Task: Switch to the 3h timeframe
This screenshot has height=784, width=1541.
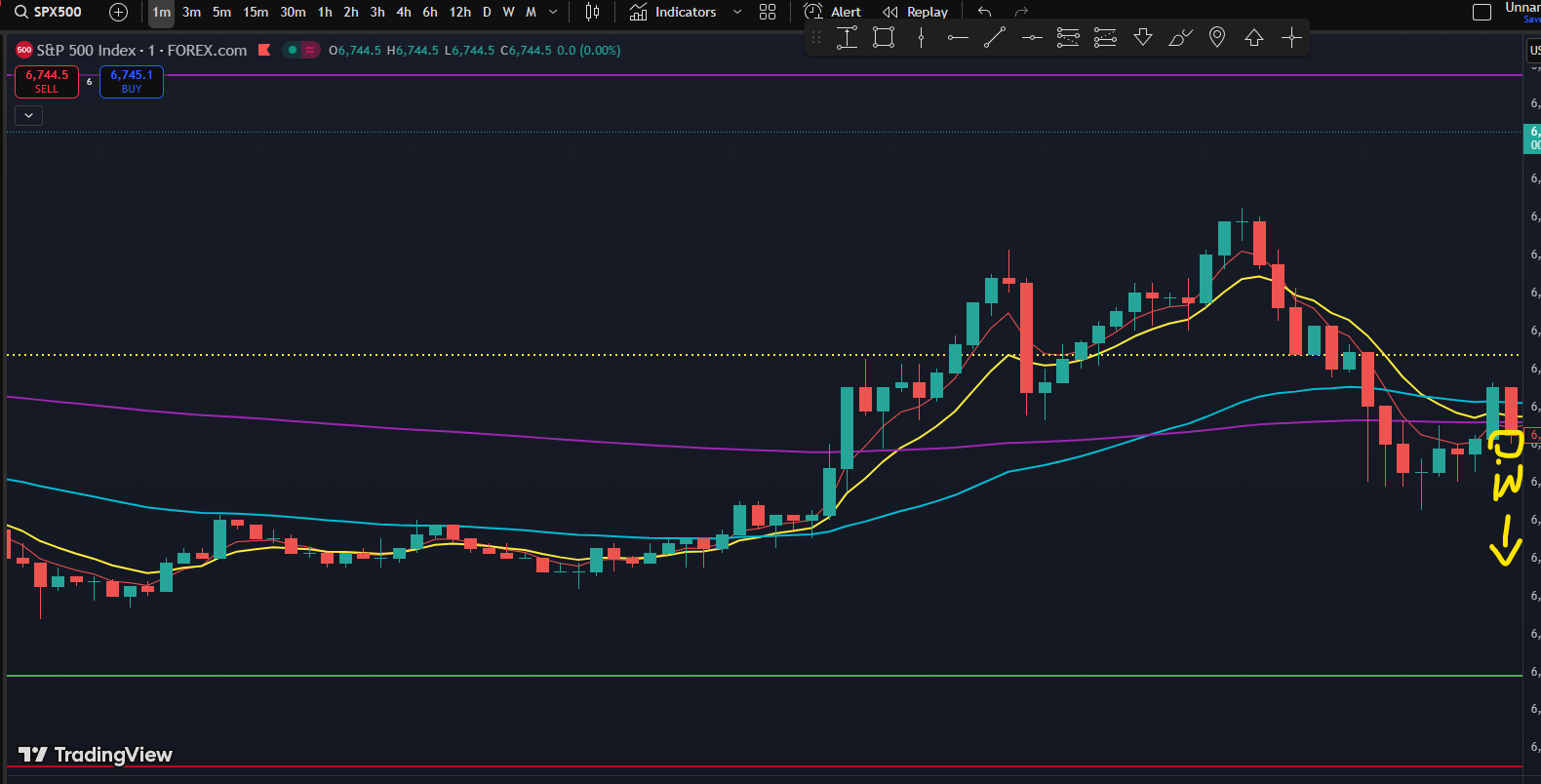Action: [x=377, y=12]
